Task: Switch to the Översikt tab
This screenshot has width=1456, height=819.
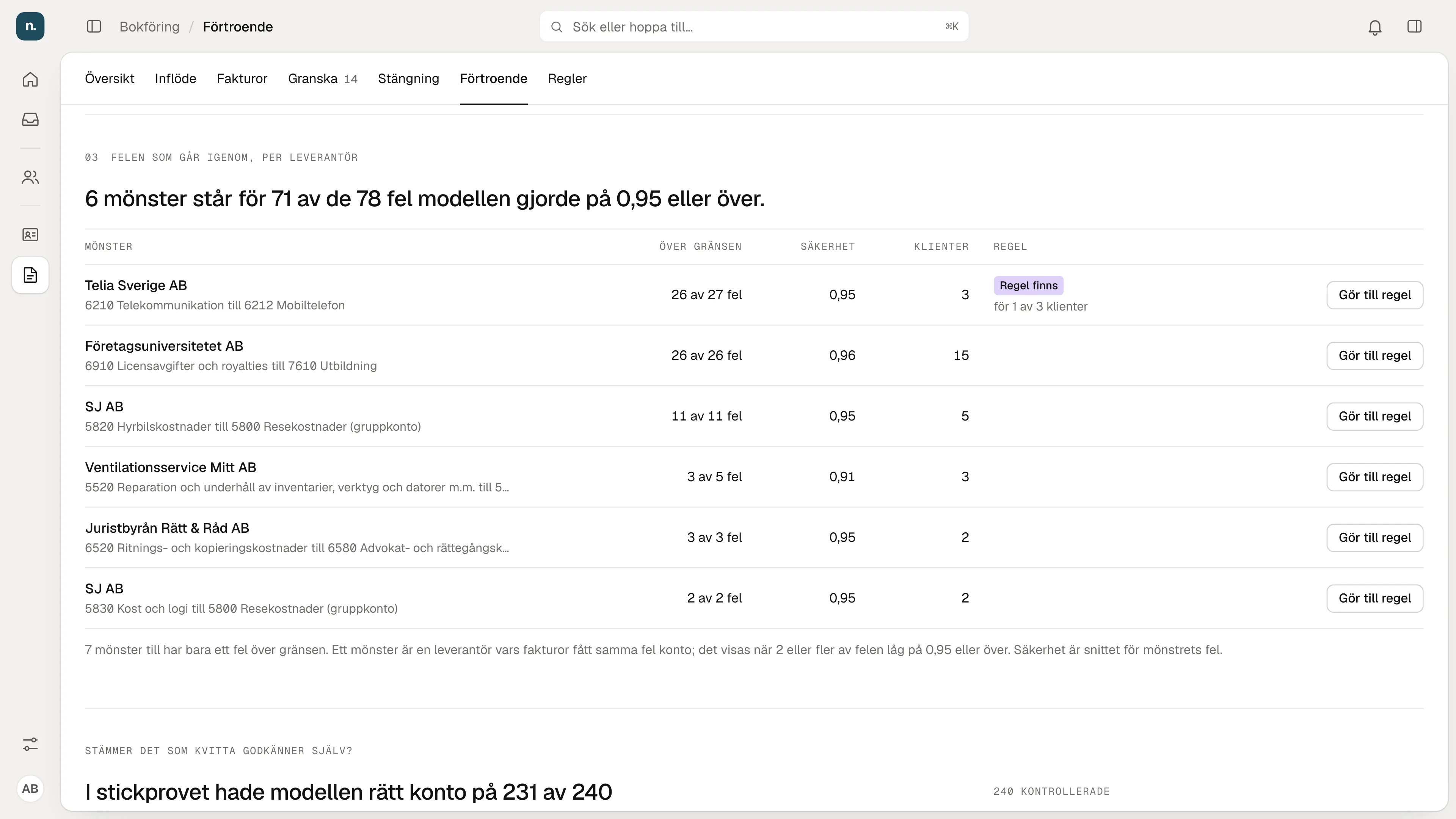Action: tap(110, 78)
